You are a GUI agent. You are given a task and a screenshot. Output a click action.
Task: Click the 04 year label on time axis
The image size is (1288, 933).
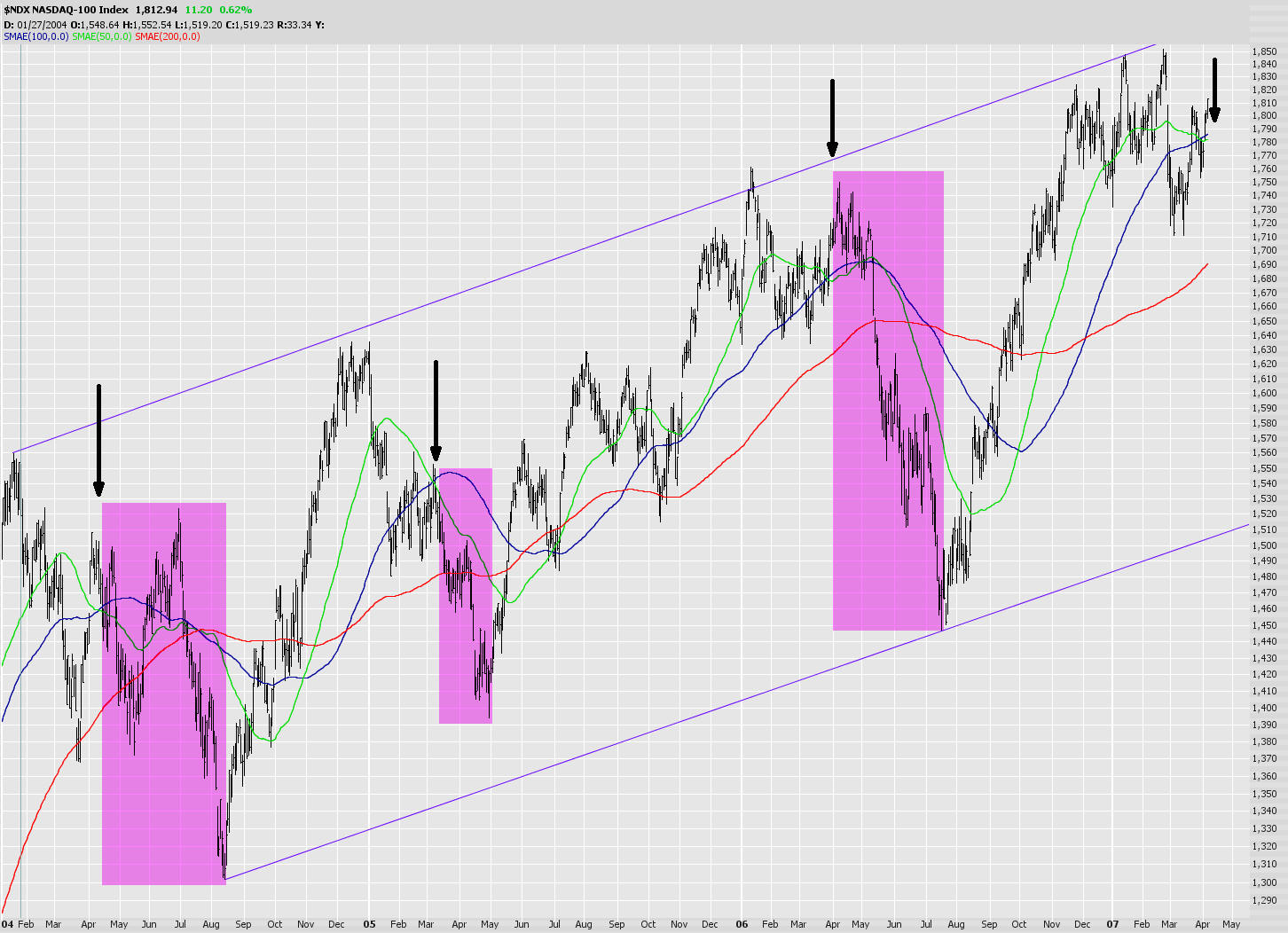pos(7,924)
